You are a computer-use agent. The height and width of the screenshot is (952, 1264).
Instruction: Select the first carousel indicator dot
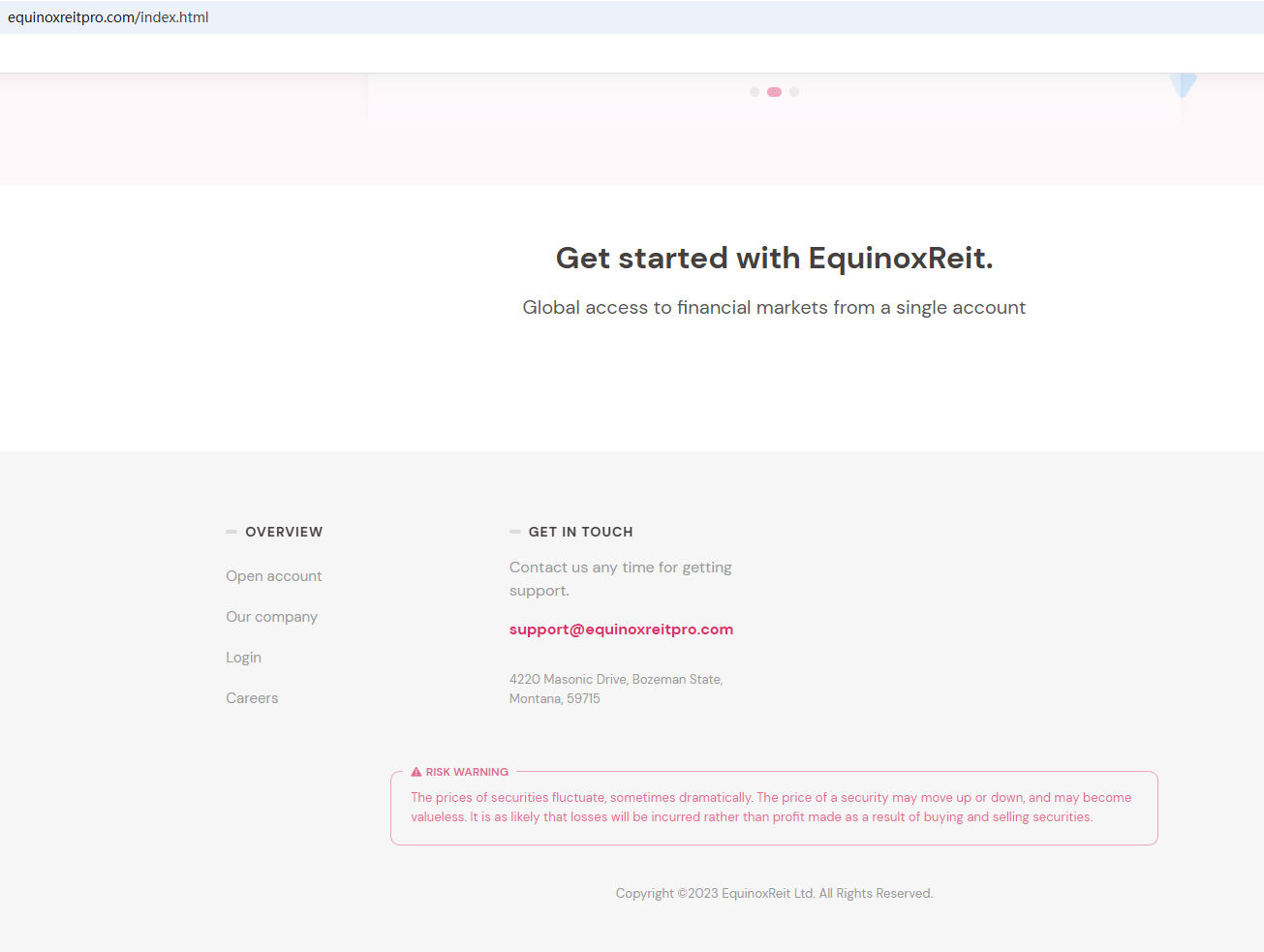tap(755, 92)
